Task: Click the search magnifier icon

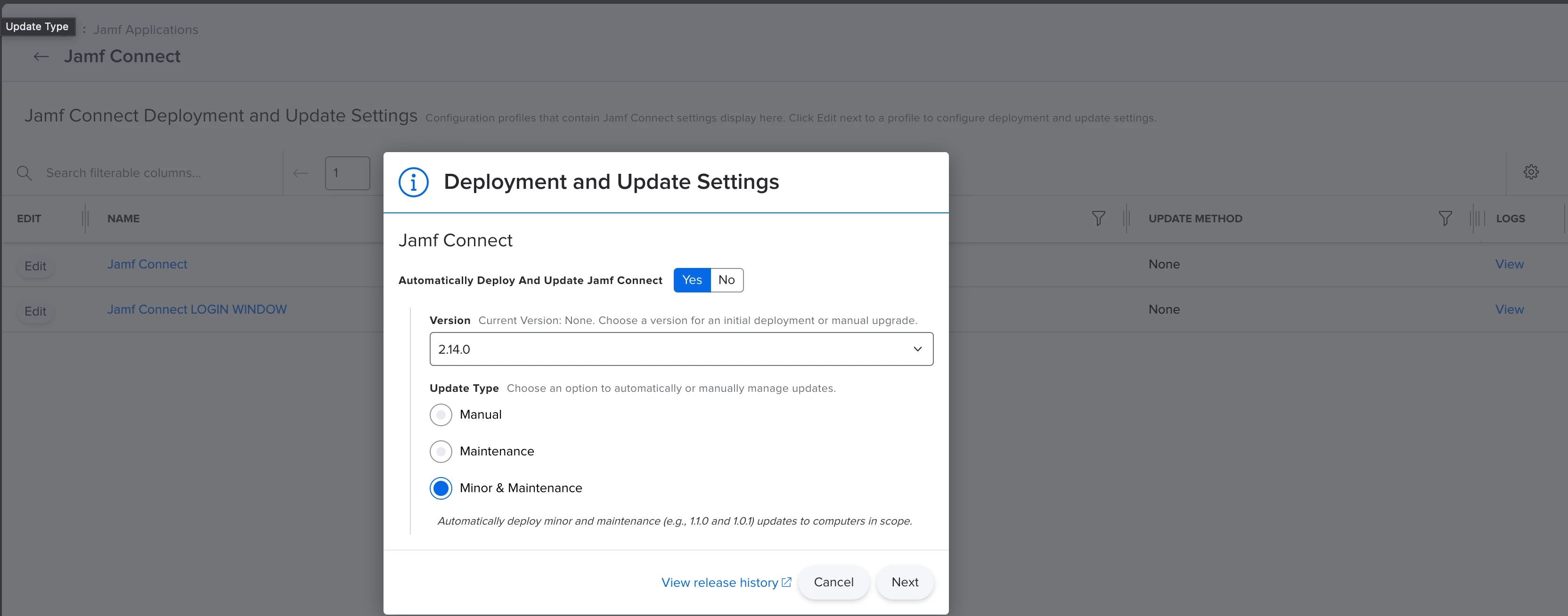Action: point(24,173)
